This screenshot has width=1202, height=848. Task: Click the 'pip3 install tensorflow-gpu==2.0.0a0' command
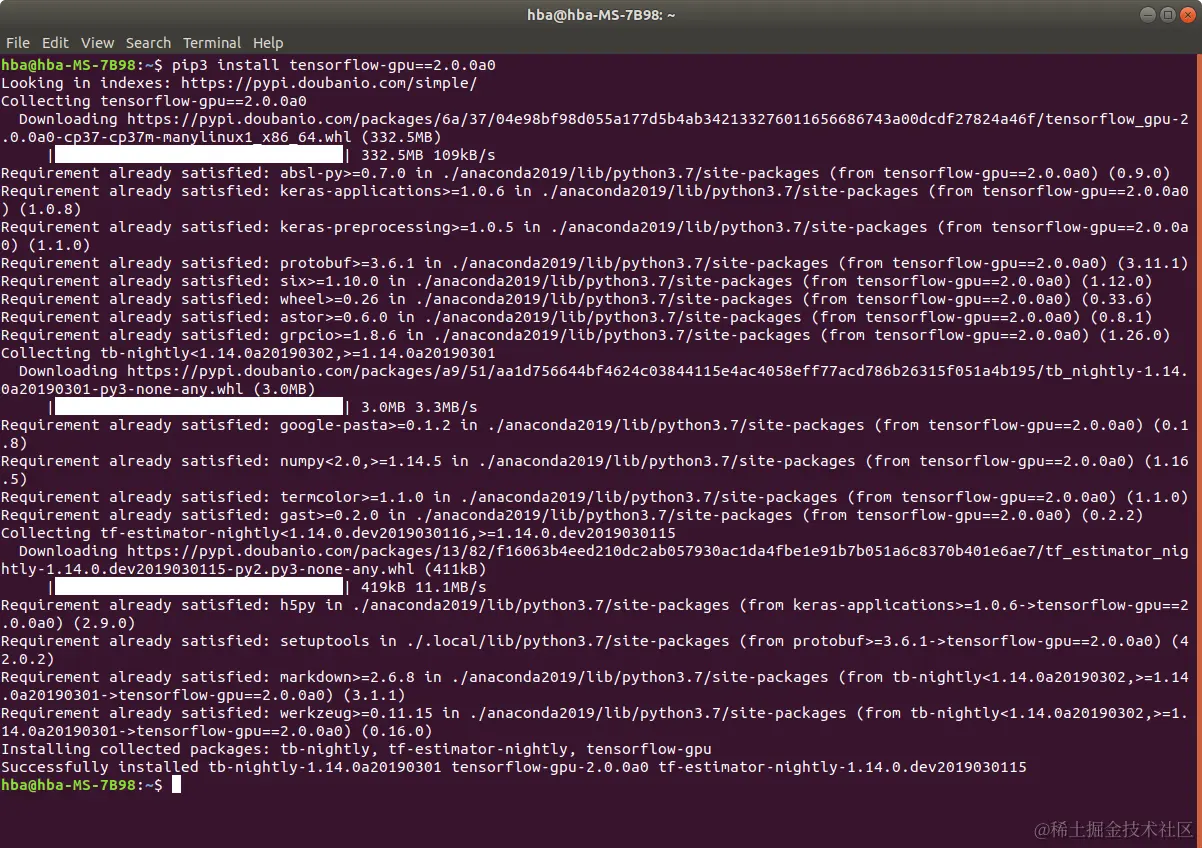click(334, 65)
